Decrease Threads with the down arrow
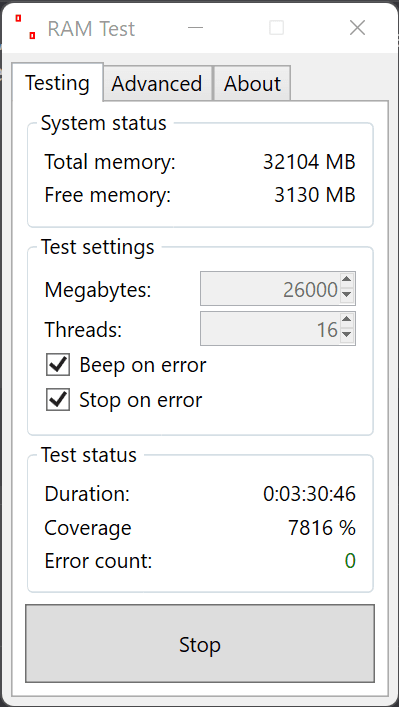 coord(346,335)
